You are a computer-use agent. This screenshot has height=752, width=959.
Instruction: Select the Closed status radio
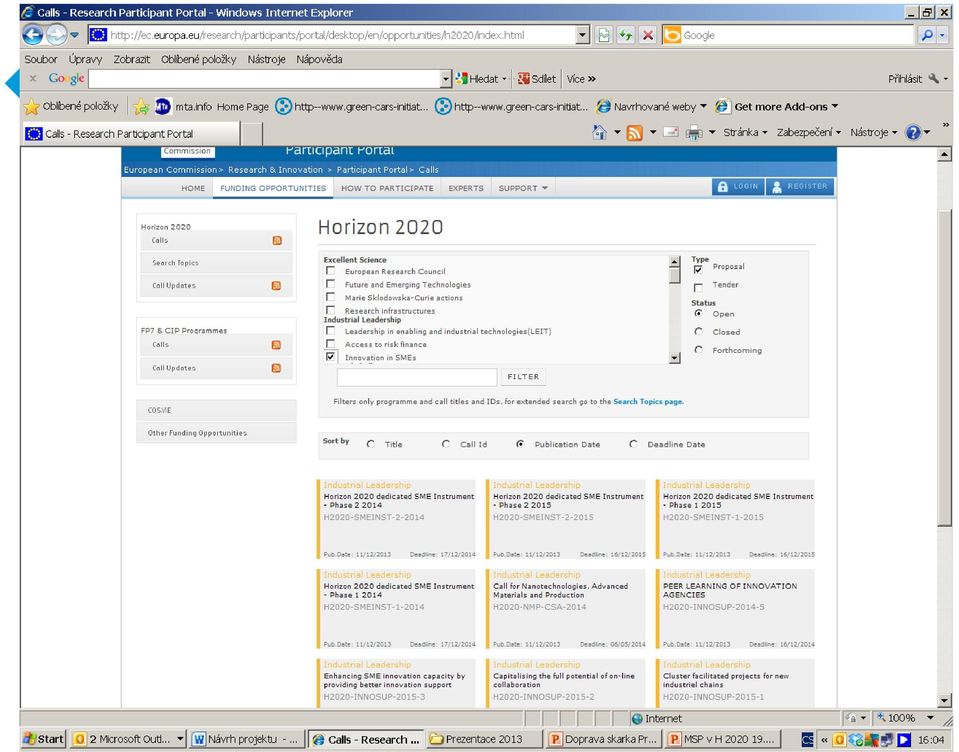pyautogui.click(x=698, y=331)
